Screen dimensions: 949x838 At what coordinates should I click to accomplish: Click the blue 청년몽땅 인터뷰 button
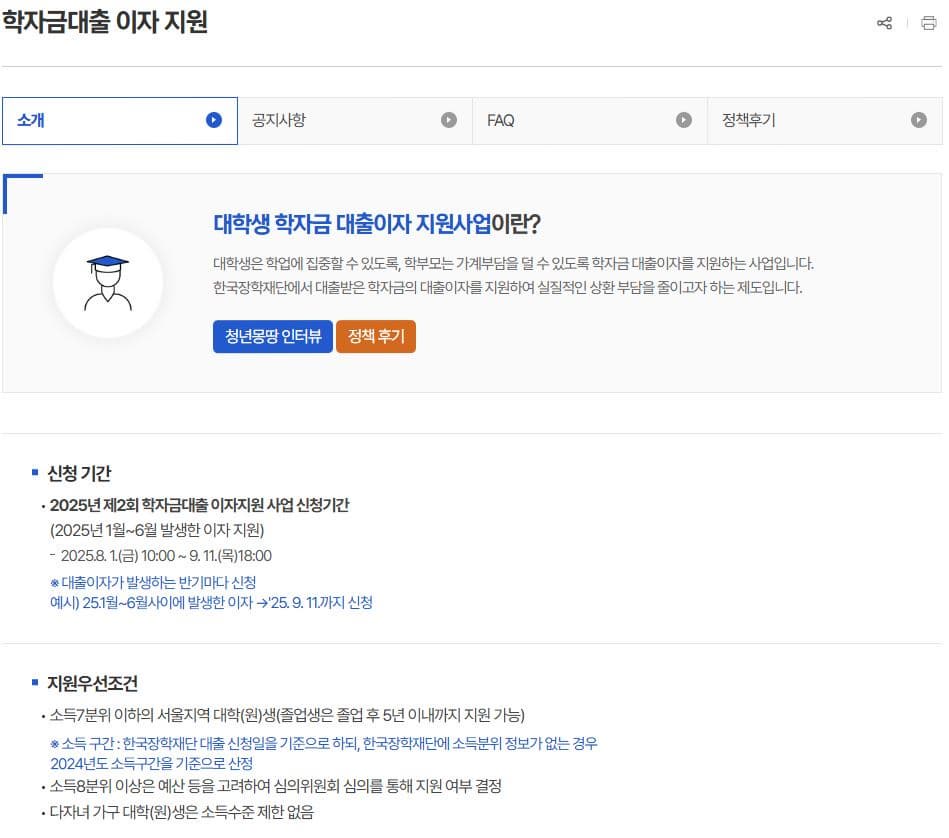click(x=272, y=337)
